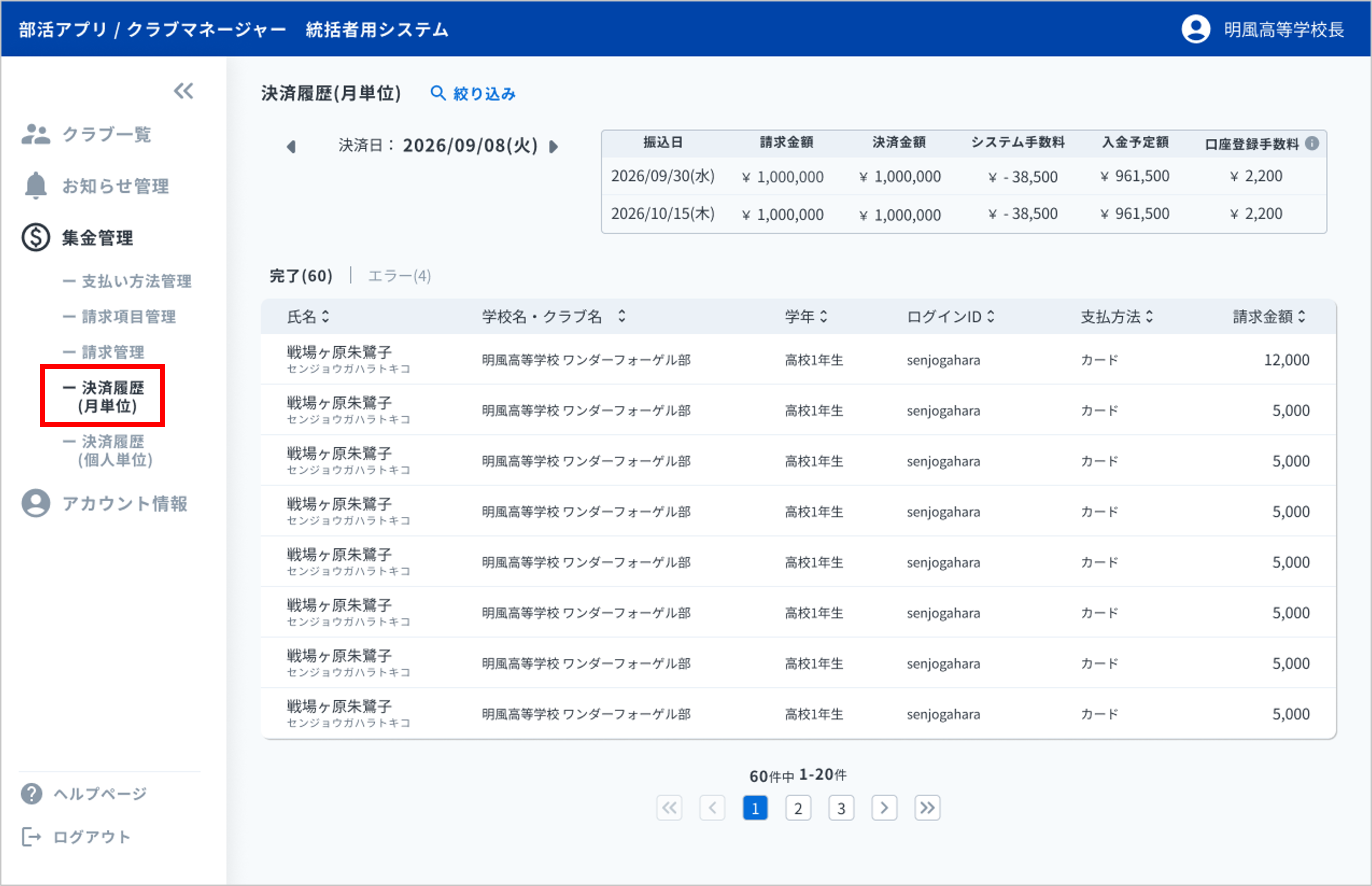Switch to the 完了(60) tab
Image resolution: width=1372 pixels, height=886 pixels.
pyautogui.click(x=301, y=276)
